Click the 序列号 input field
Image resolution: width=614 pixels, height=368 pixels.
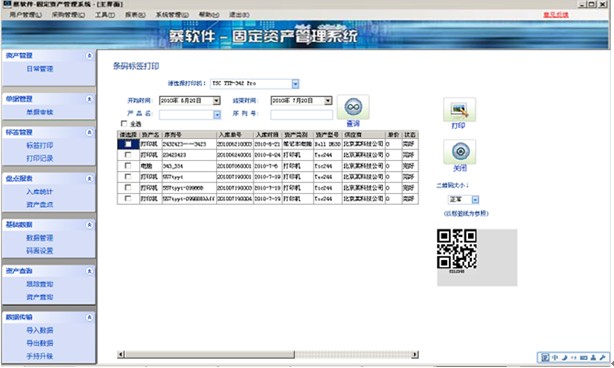coord(301,115)
